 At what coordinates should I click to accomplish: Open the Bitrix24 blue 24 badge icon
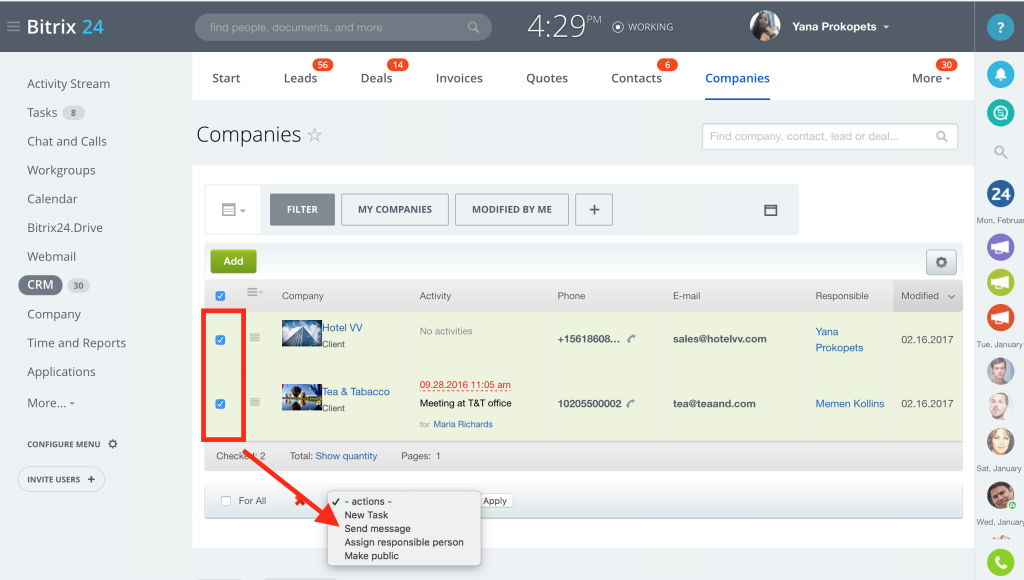(x=1000, y=194)
